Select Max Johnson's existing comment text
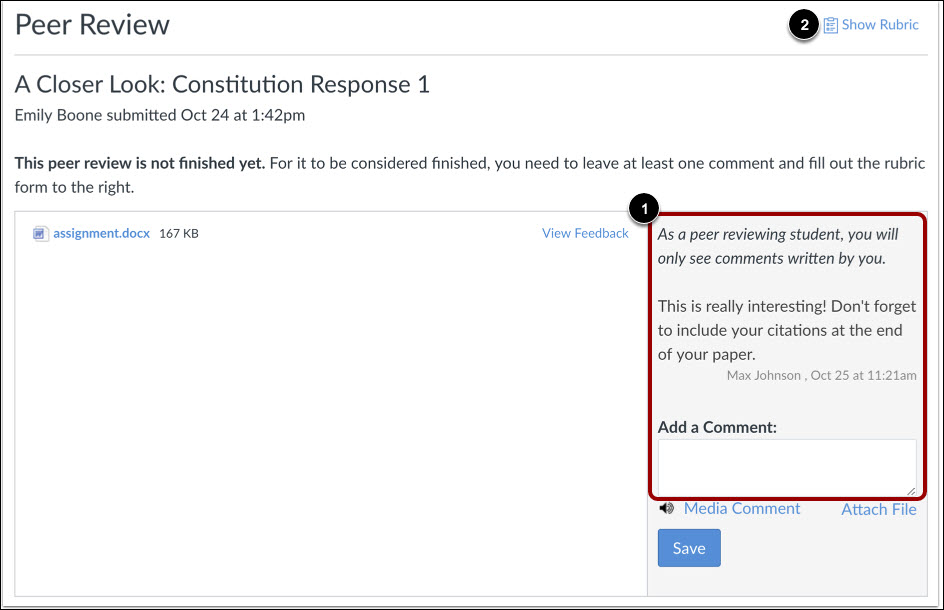The width and height of the screenshot is (944, 610). click(786, 328)
